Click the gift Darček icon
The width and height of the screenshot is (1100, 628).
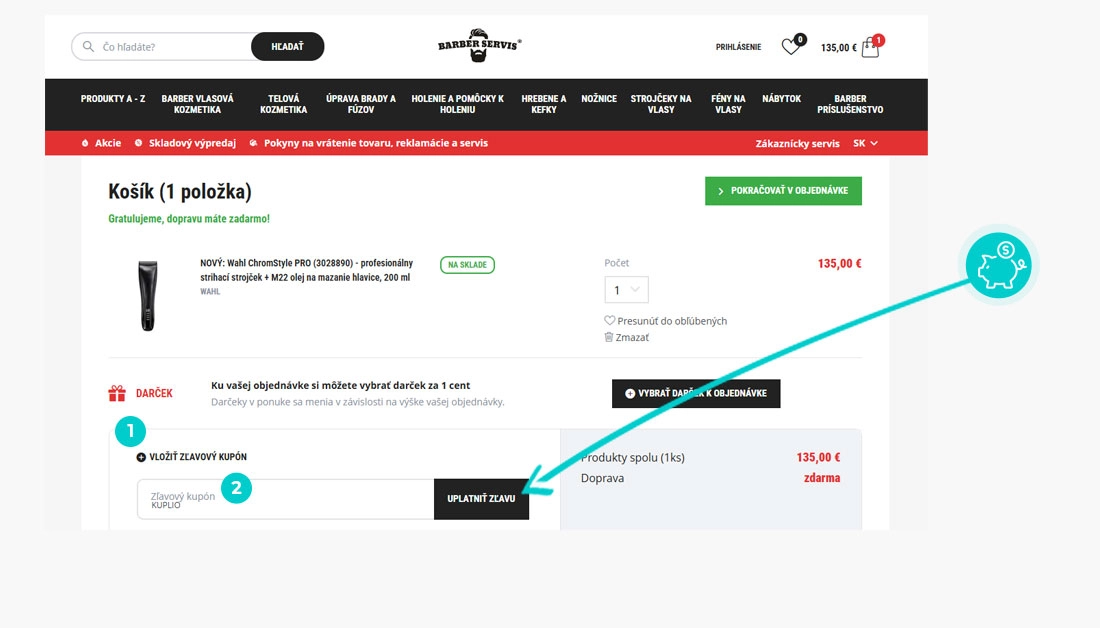point(116,393)
